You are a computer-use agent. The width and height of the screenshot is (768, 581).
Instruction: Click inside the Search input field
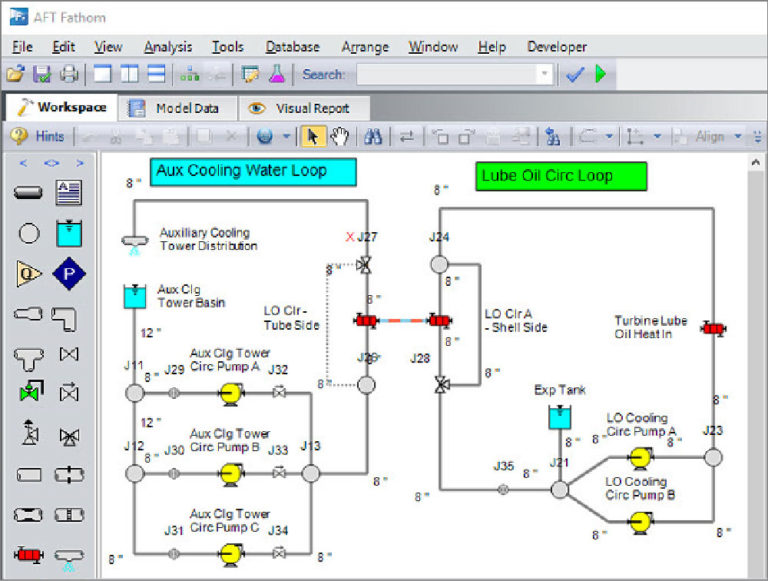point(447,74)
